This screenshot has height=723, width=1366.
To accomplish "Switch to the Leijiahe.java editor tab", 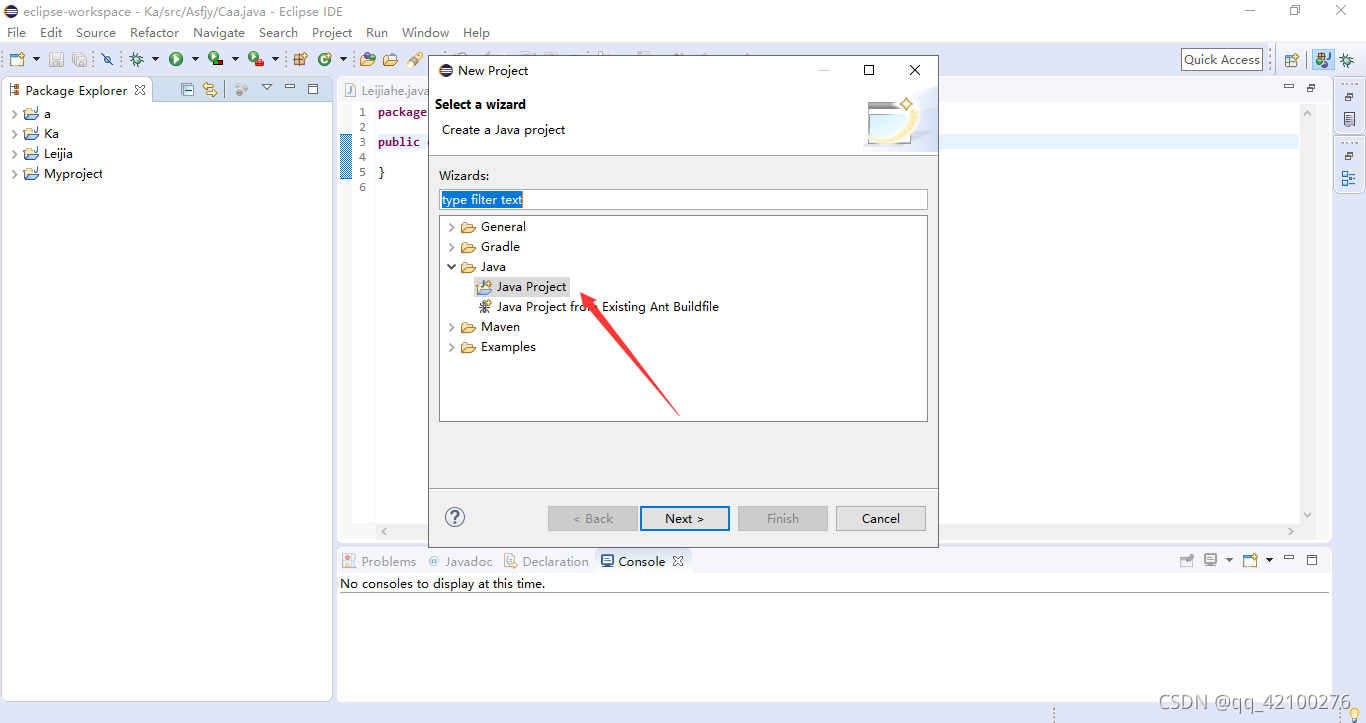I will pyautogui.click(x=386, y=90).
